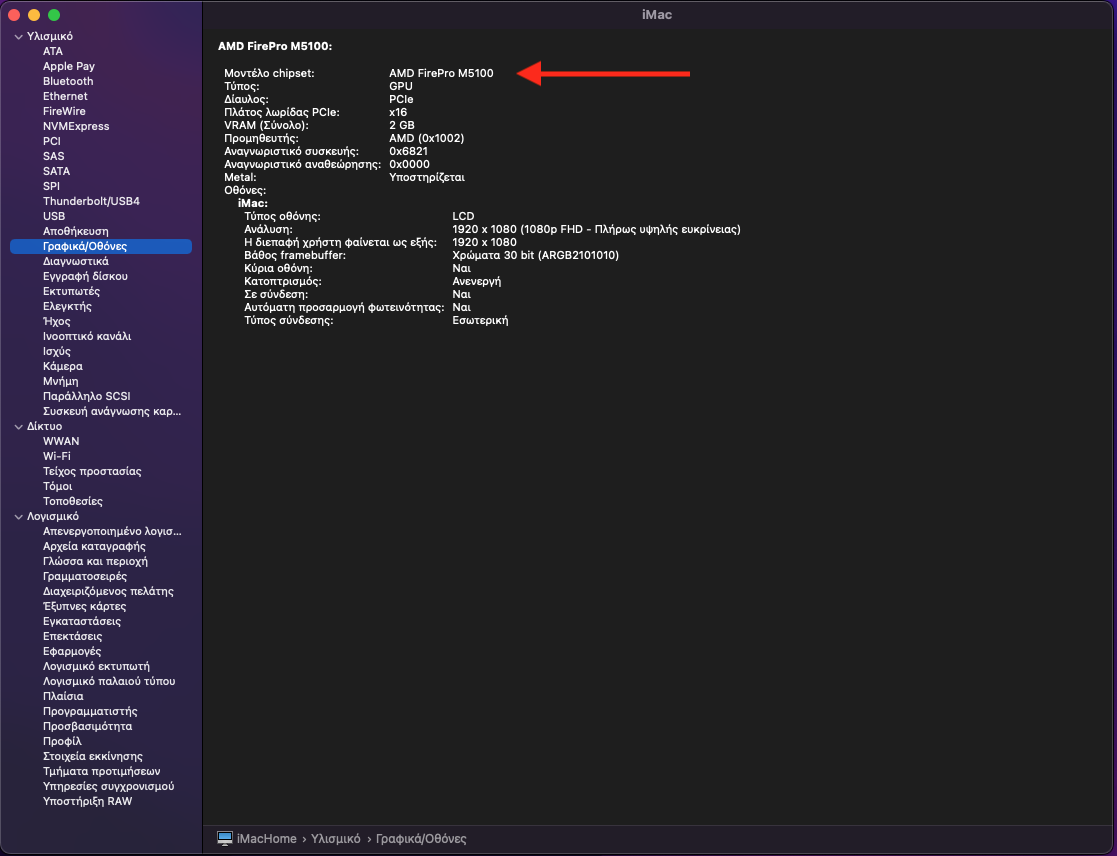Select Bluetooth in the hardware list
The height and width of the screenshot is (856, 1117).
coord(68,81)
